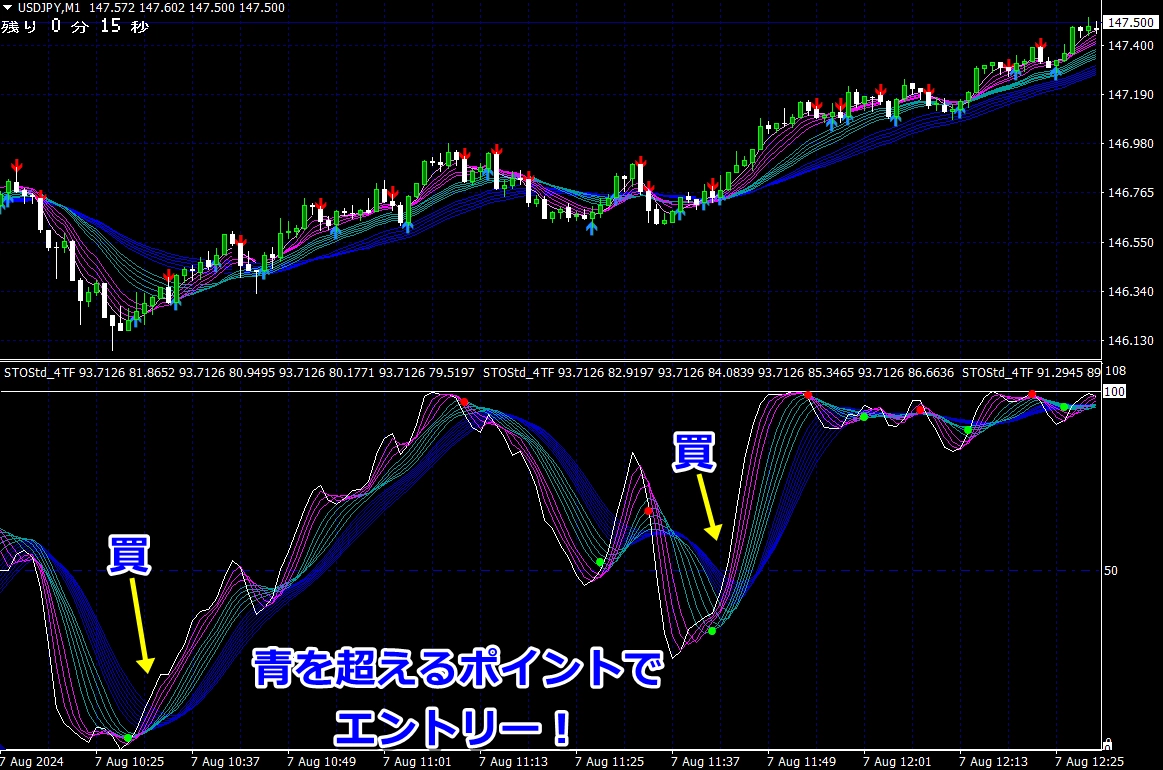Select the blue up arrow near 11:25 candles
Image resolution: width=1163 pixels, height=770 pixels.
pos(591,227)
